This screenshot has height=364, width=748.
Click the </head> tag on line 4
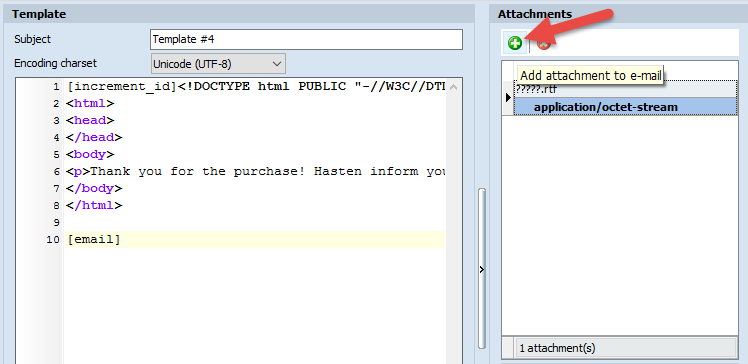coord(94,137)
